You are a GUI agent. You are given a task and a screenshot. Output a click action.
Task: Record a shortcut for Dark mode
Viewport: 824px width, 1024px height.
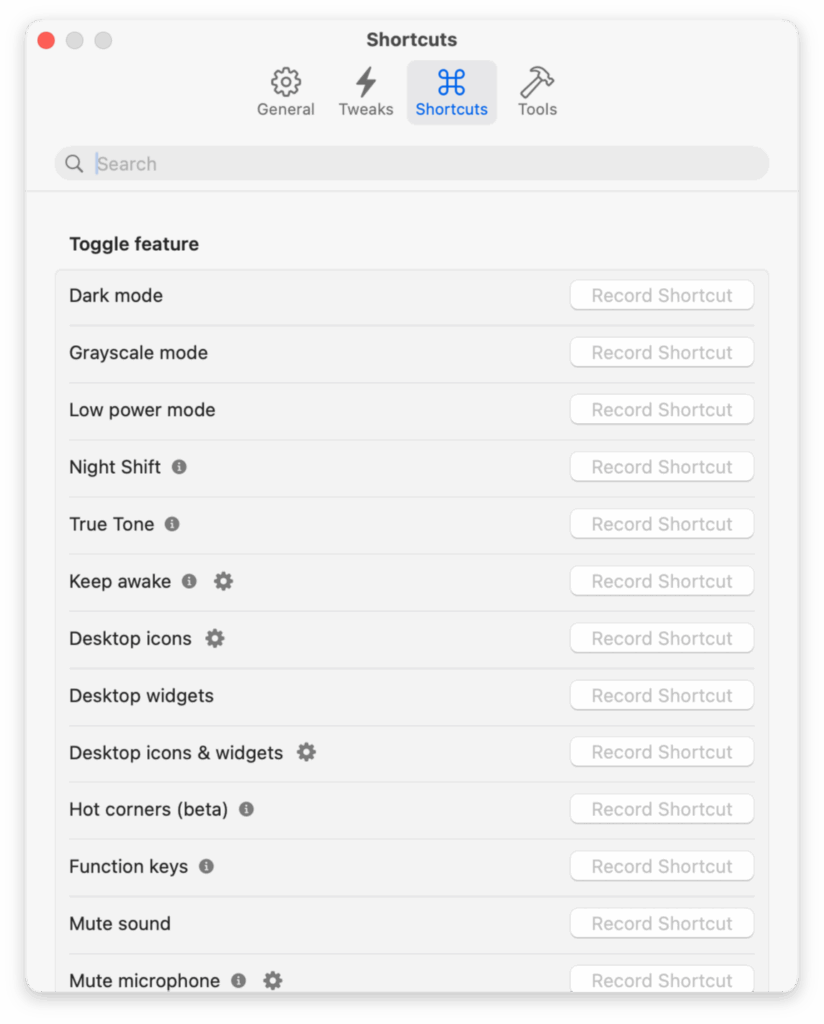(662, 296)
